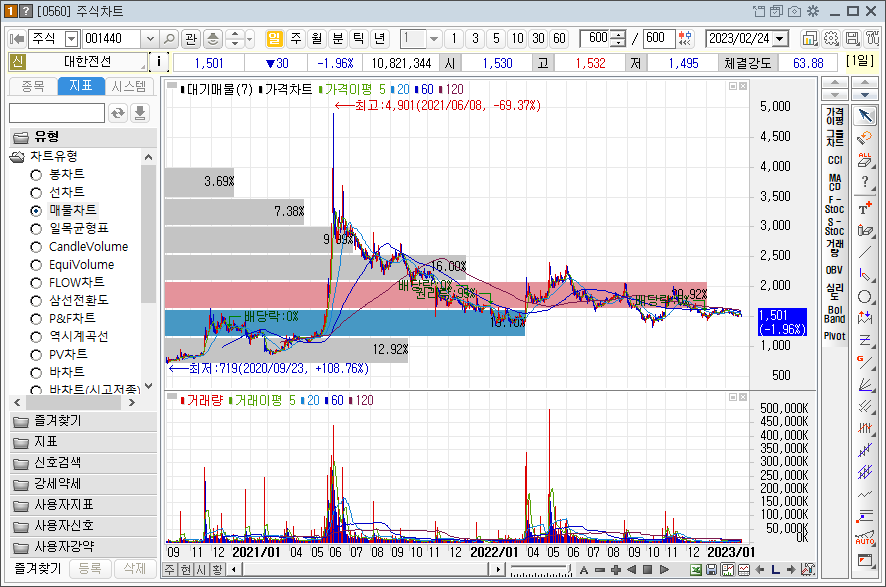Screen dimensions: 886x587
Task: Select the P&F차트 radio button
Action: coord(36,319)
